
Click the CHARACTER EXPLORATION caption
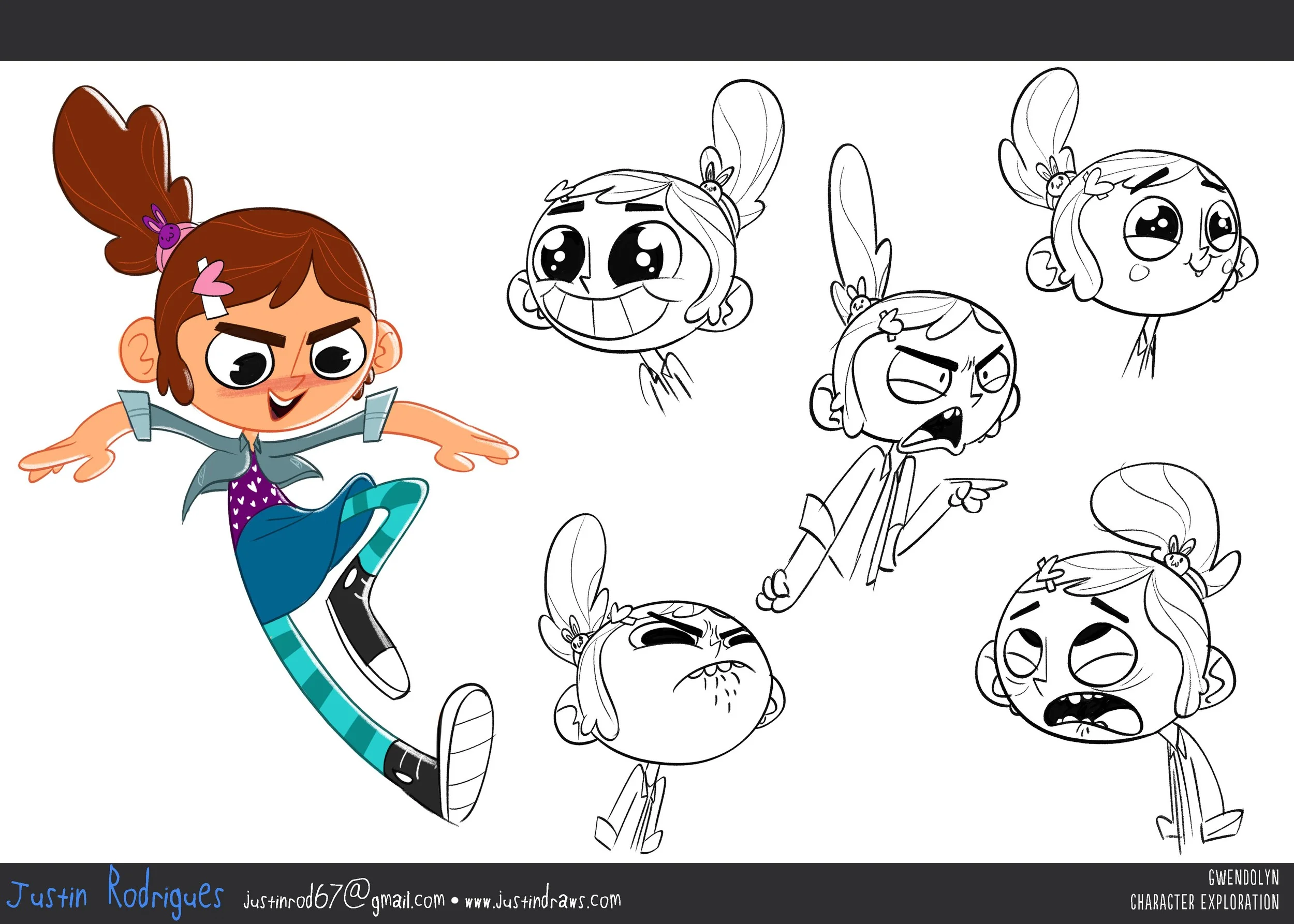point(1204,903)
